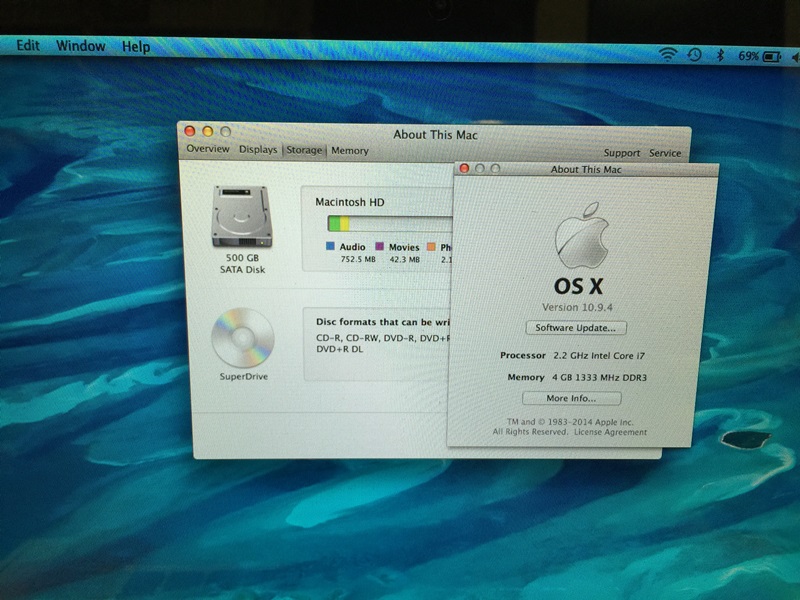Click the SuperDrive disc icon
The width and height of the screenshot is (800, 600).
[243, 338]
